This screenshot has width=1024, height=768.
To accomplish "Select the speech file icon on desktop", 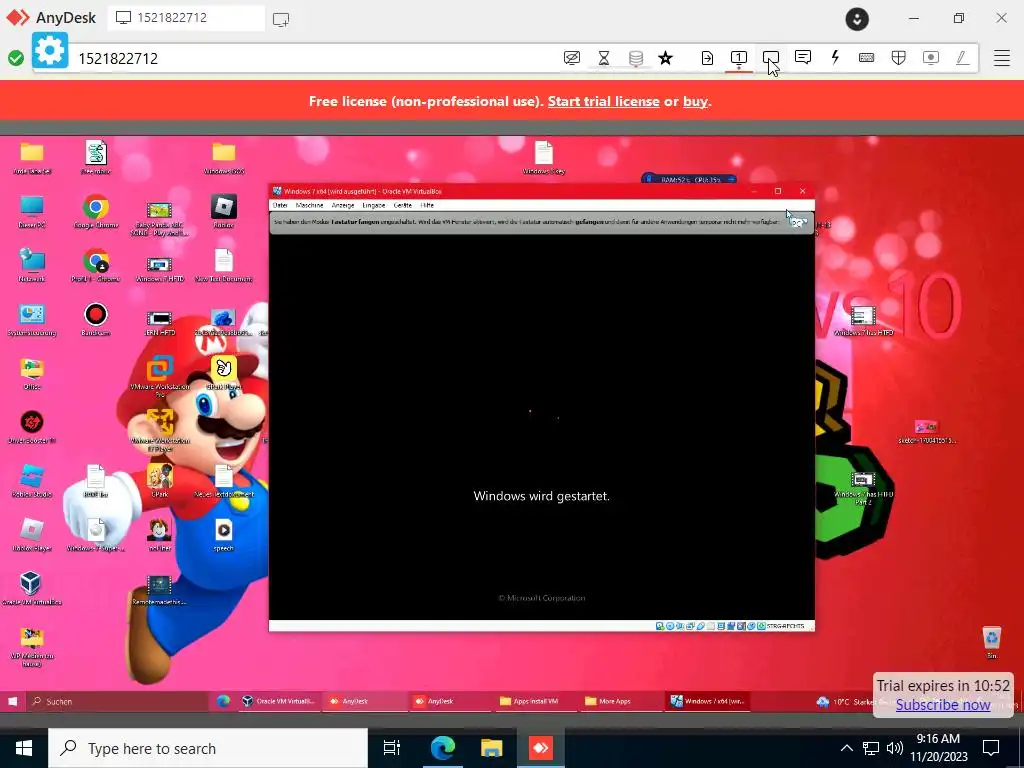I will click(223, 536).
